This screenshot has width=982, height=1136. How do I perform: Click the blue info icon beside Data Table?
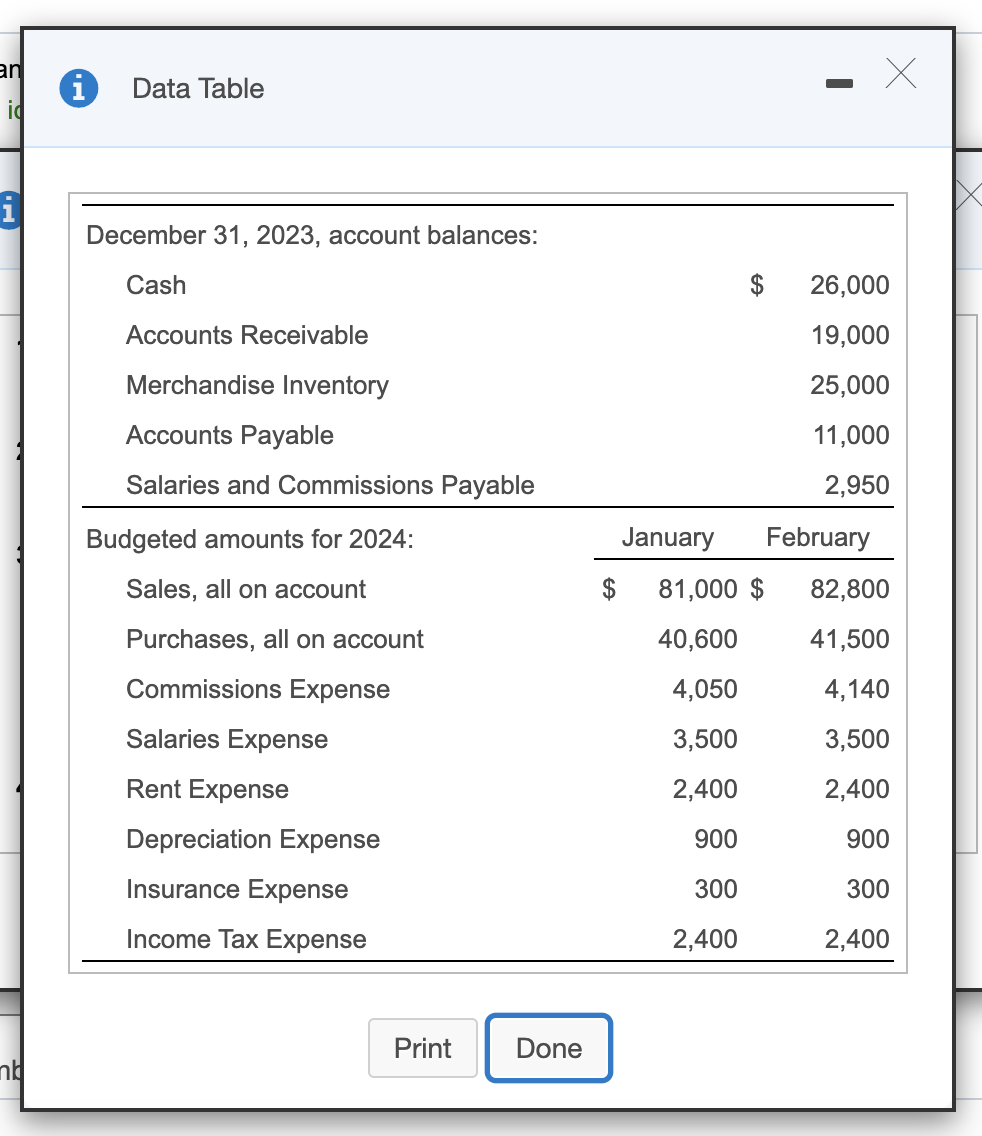pos(78,88)
